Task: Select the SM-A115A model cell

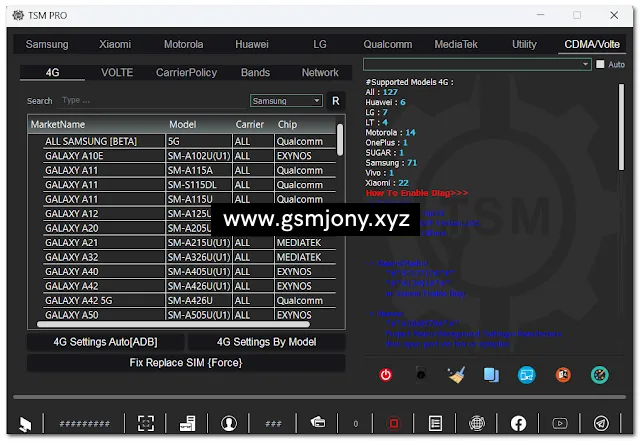Action: [199, 170]
